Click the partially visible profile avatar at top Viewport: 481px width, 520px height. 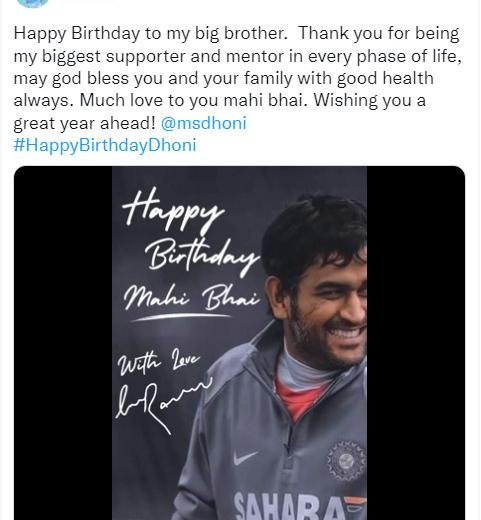click(x=32, y=3)
